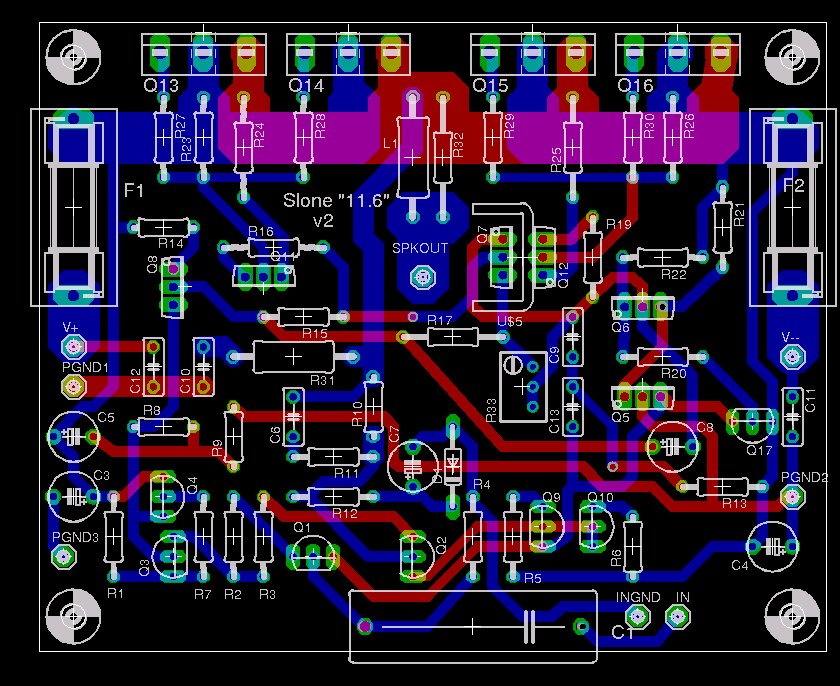The image size is (840, 686).
Task: Select resistor R28
Action: [x=303, y=138]
